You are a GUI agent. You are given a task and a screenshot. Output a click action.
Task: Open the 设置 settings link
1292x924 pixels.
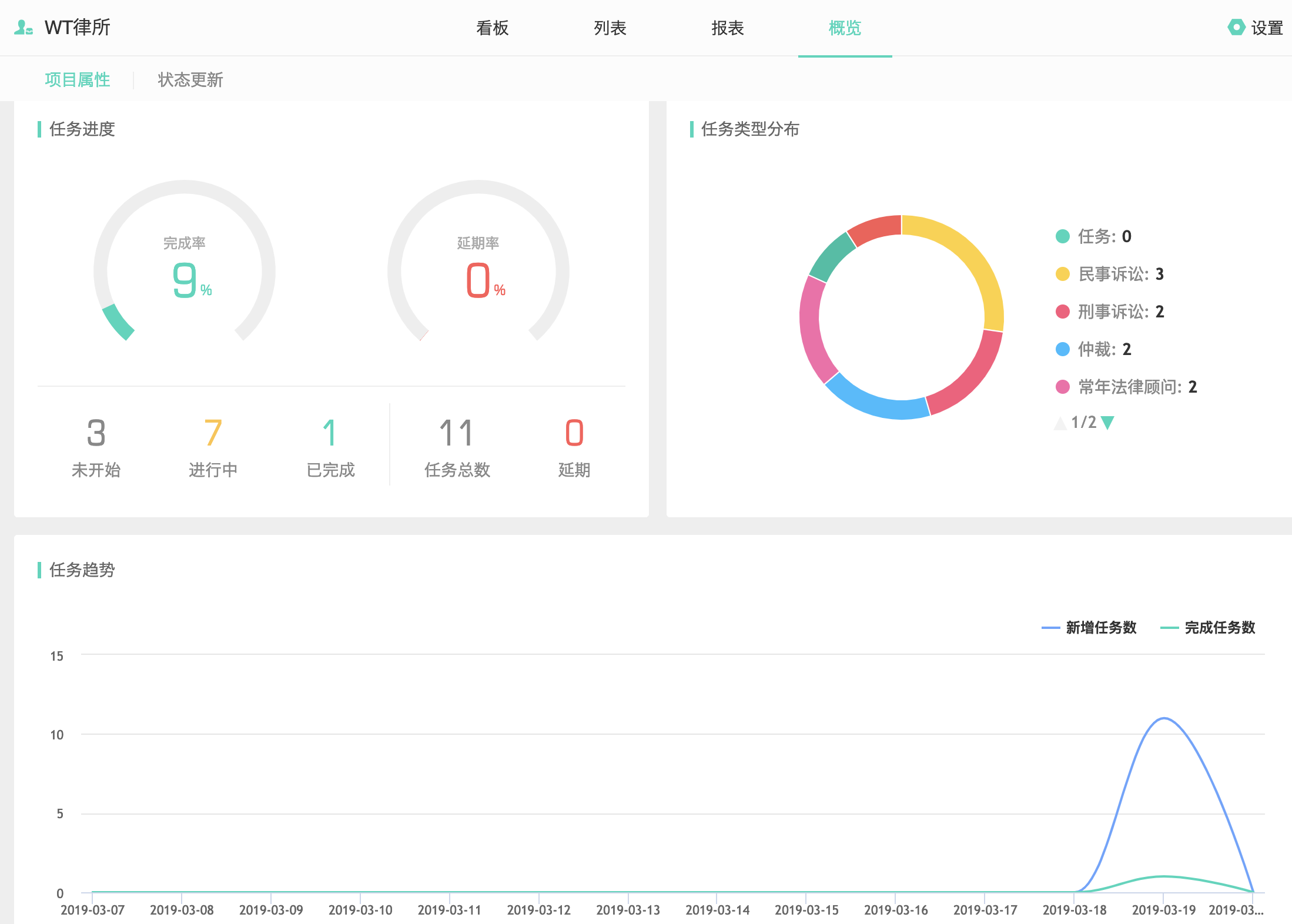tap(1267, 28)
